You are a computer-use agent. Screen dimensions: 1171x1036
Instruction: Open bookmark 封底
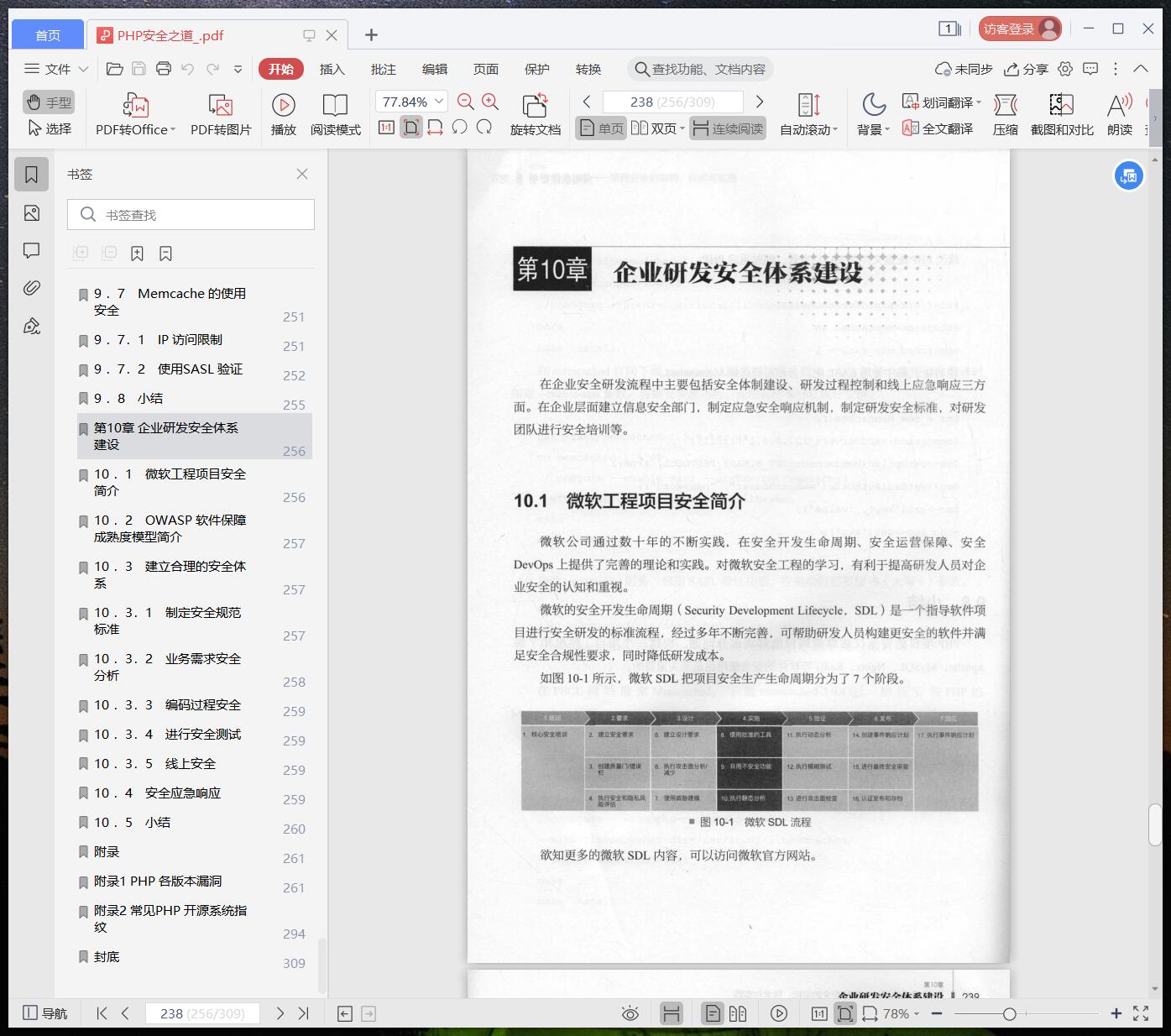(194, 957)
